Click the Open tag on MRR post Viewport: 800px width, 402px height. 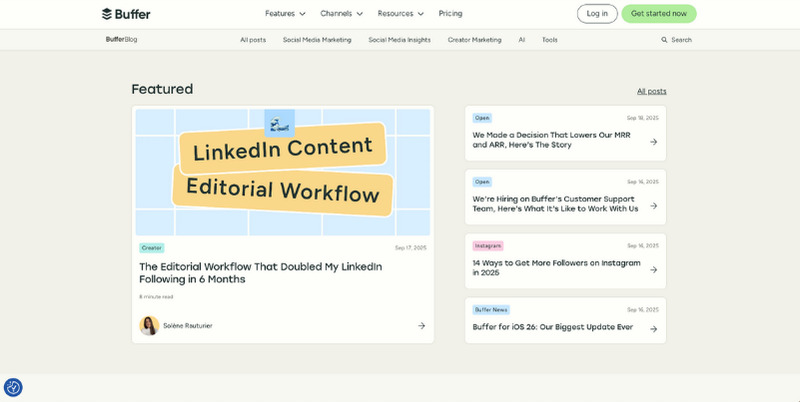point(482,118)
